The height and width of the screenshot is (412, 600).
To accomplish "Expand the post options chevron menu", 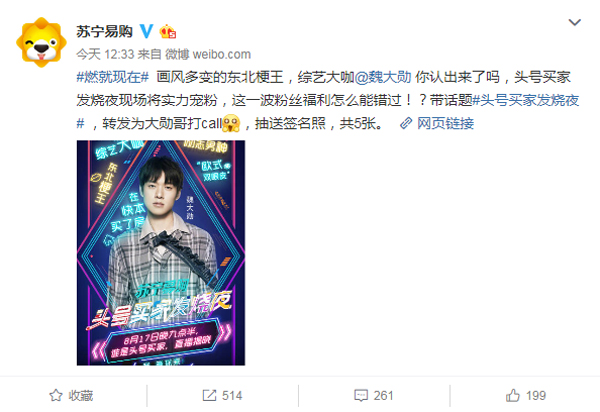I will (574, 22).
